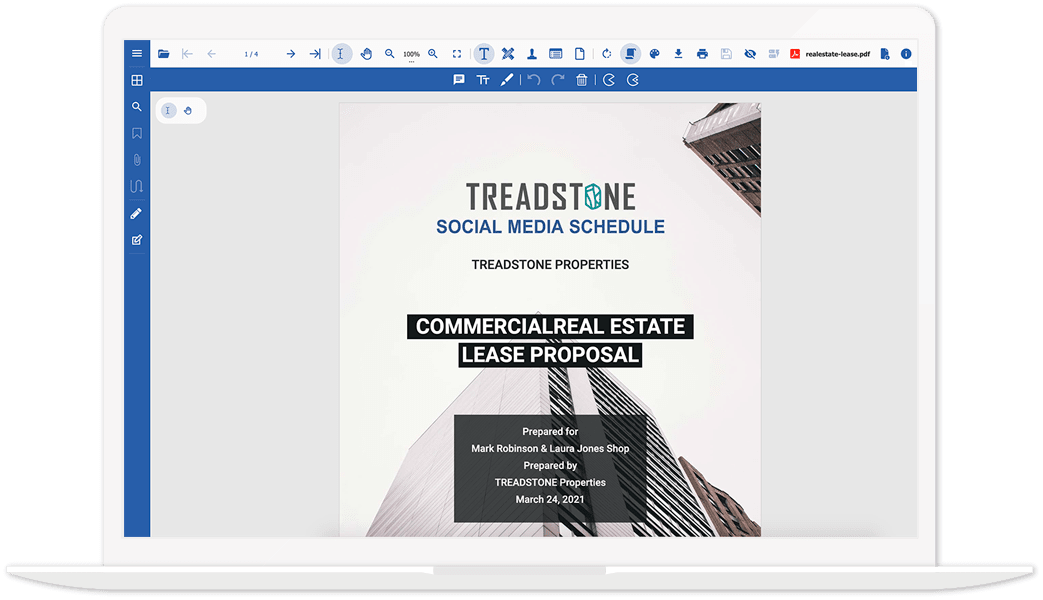Click the open file folder icon
This screenshot has width=1043, height=600.
[x=163, y=54]
